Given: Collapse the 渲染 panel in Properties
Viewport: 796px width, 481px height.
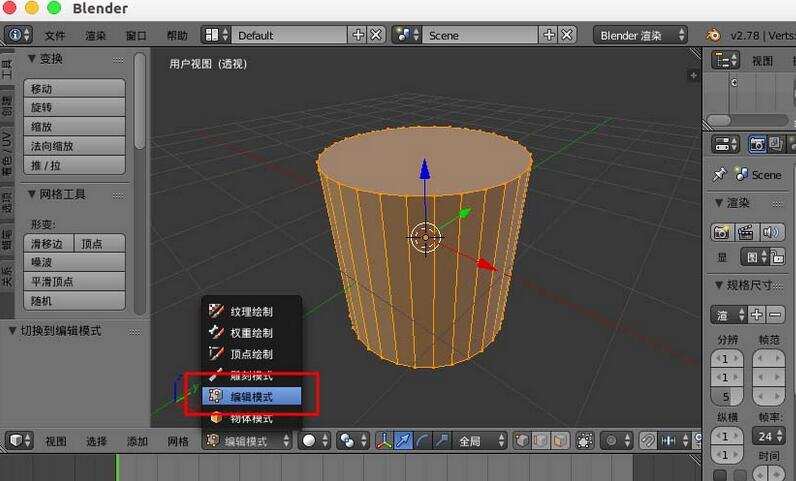Looking at the screenshot, I should pos(718,203).
